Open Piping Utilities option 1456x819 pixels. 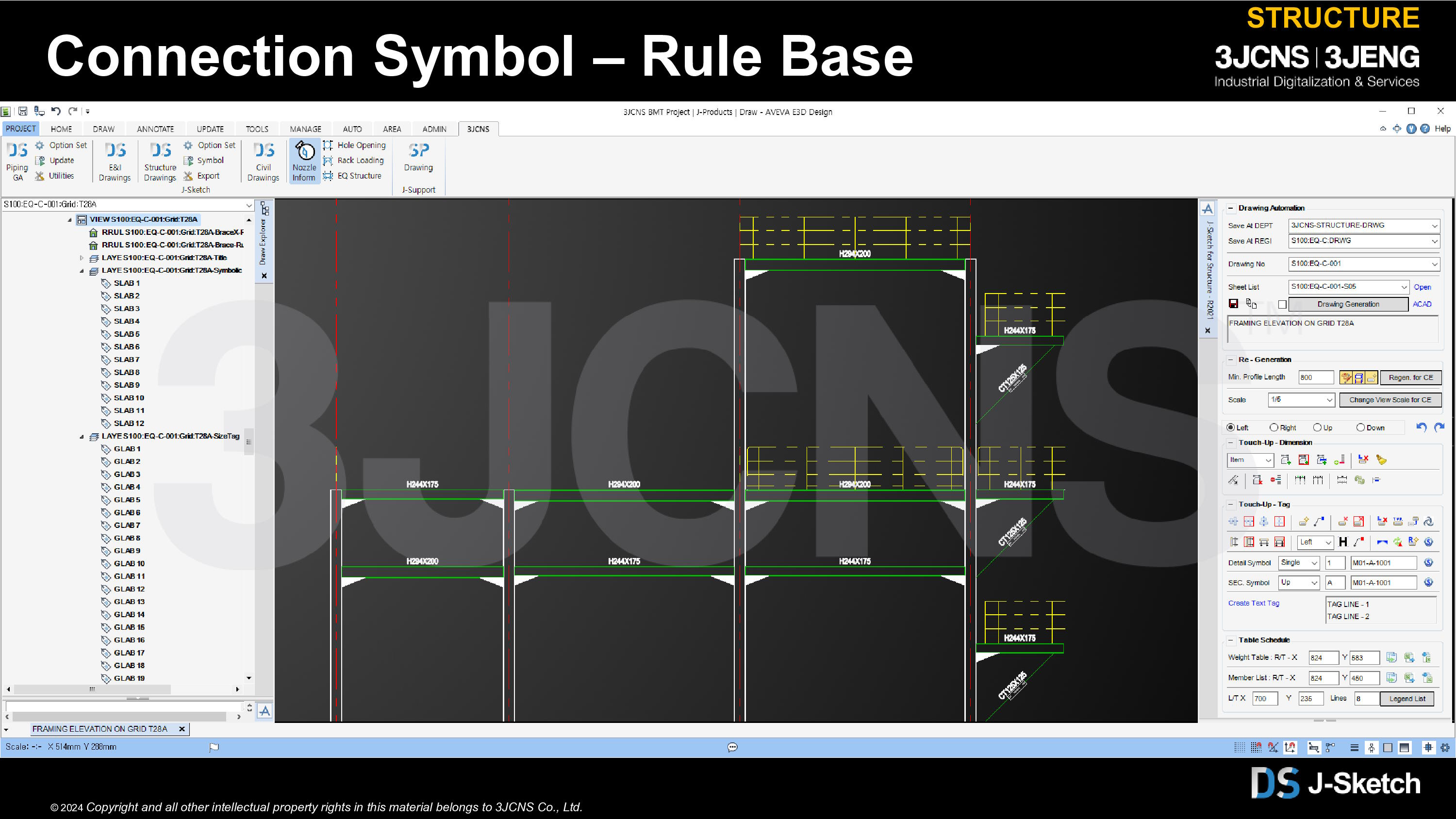pyautogui.click(x=54, y=176)
